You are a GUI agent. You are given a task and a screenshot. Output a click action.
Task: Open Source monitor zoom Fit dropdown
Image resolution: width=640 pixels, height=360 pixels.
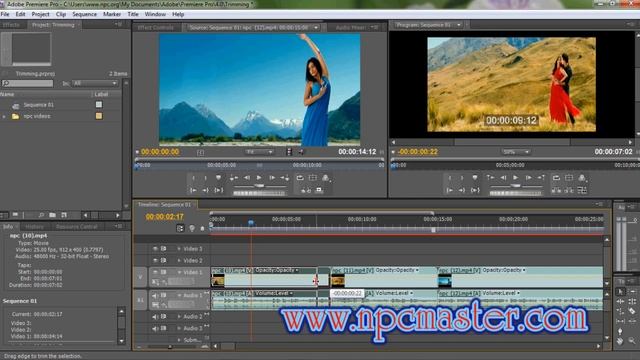pyautogui.click(x=259, y=152)
